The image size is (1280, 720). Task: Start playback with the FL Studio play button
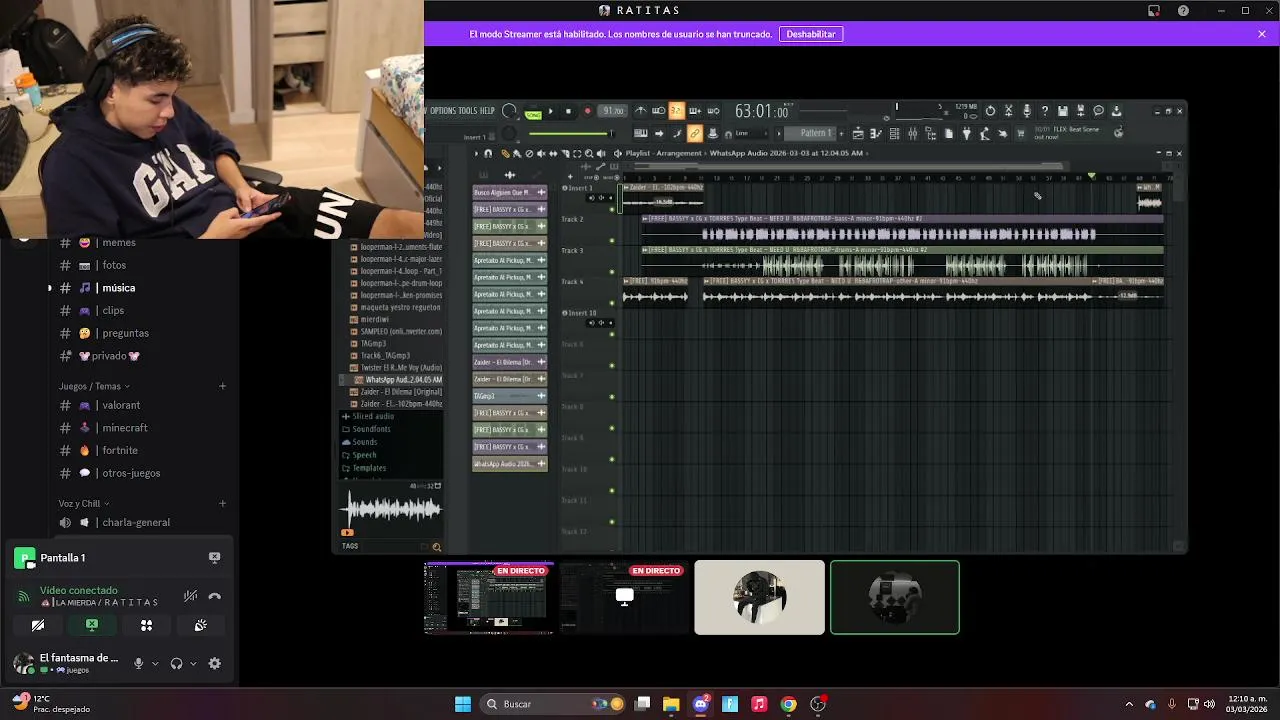click(x=551, y=111)
